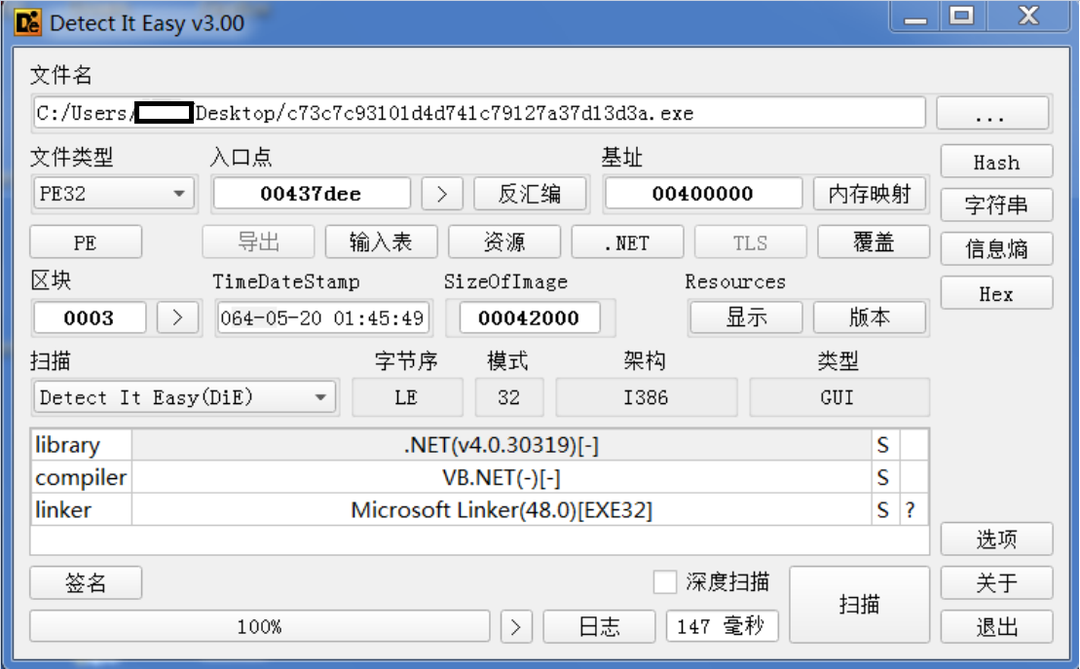Click the S button in library row

(x=885, y=445)
